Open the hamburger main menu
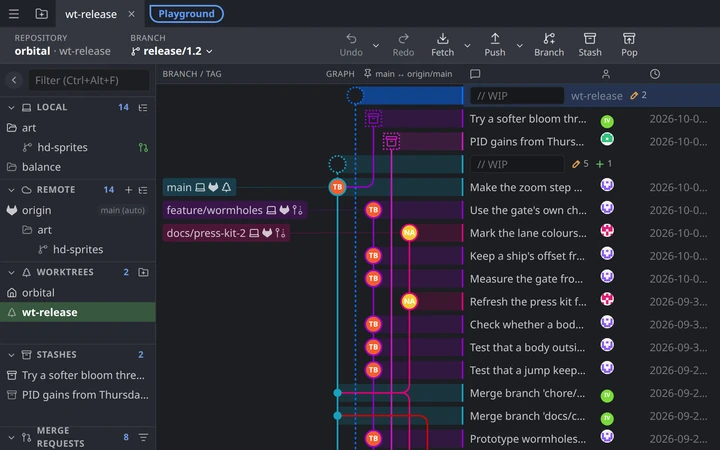The image size is (720, 450). (x=14, y=14)
